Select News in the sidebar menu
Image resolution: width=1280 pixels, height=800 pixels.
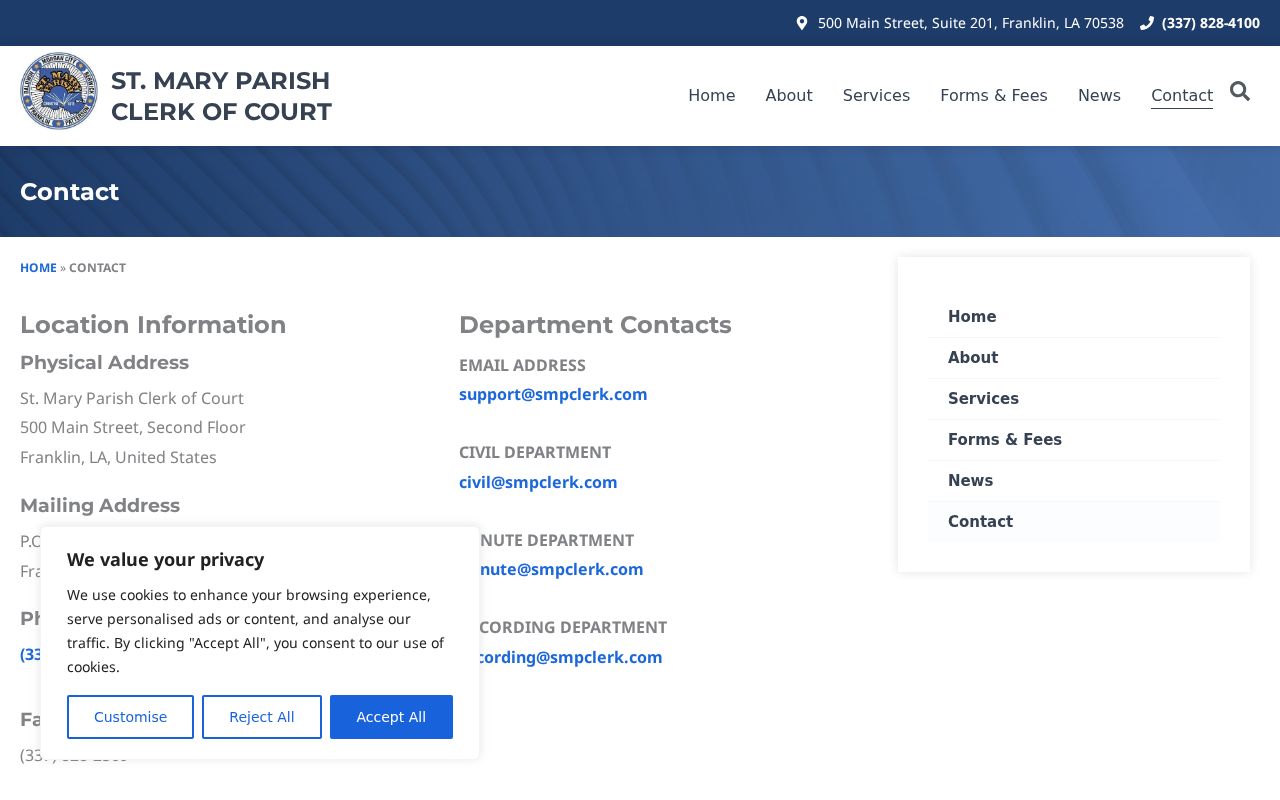[1074, 481]
